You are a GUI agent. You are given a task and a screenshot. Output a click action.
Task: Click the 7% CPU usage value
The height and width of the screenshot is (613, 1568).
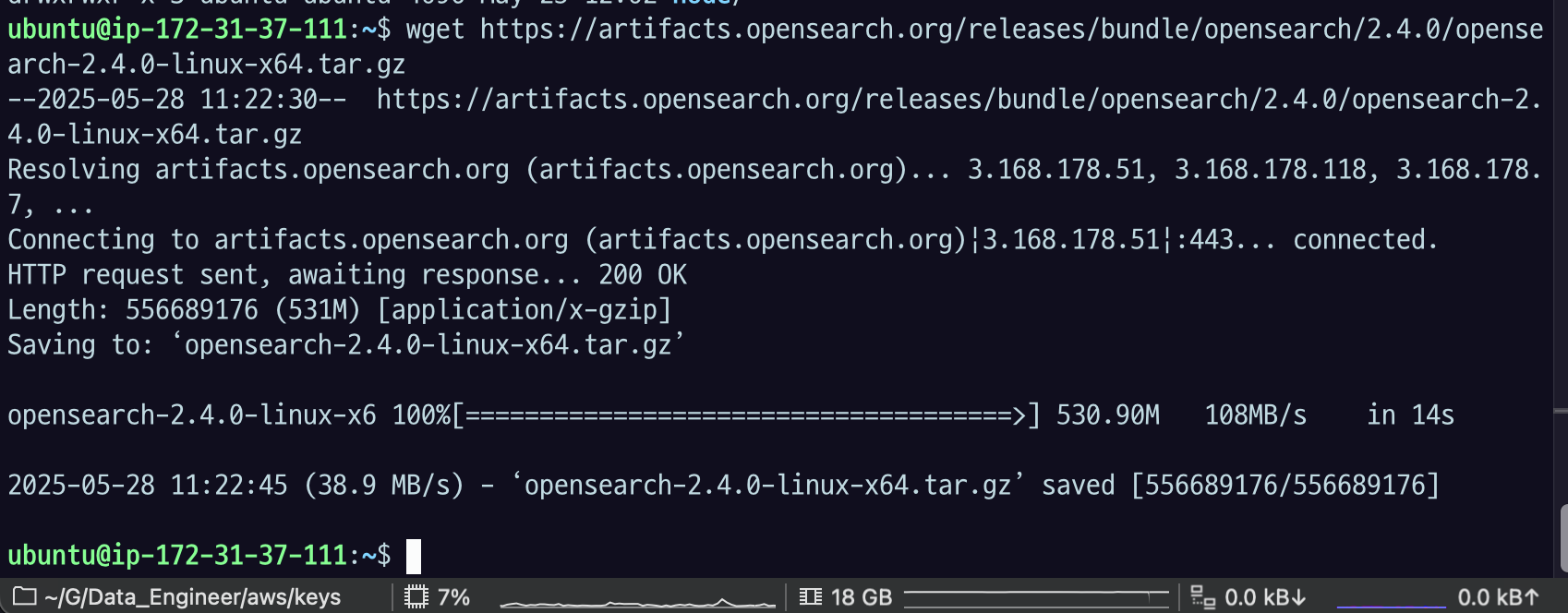tap(453, 597)
